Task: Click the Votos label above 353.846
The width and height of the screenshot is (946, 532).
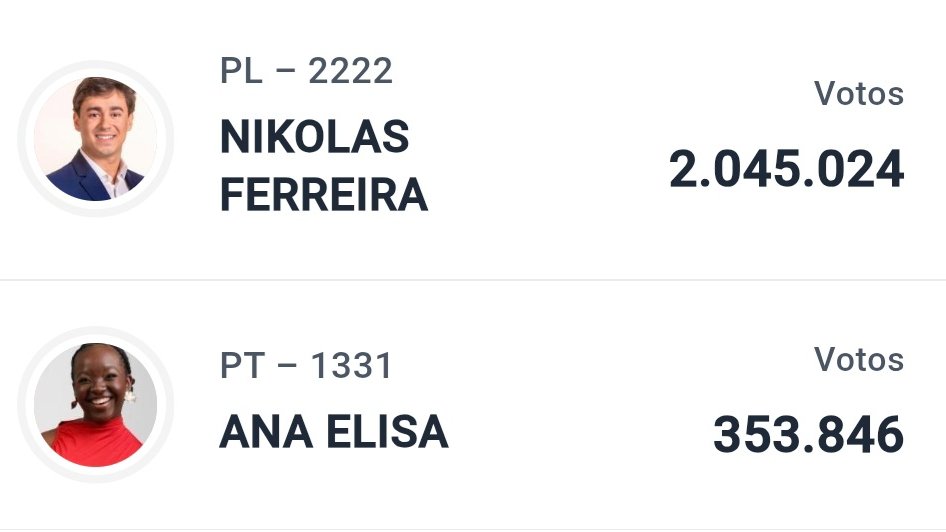Action: [x=859, y=359]
